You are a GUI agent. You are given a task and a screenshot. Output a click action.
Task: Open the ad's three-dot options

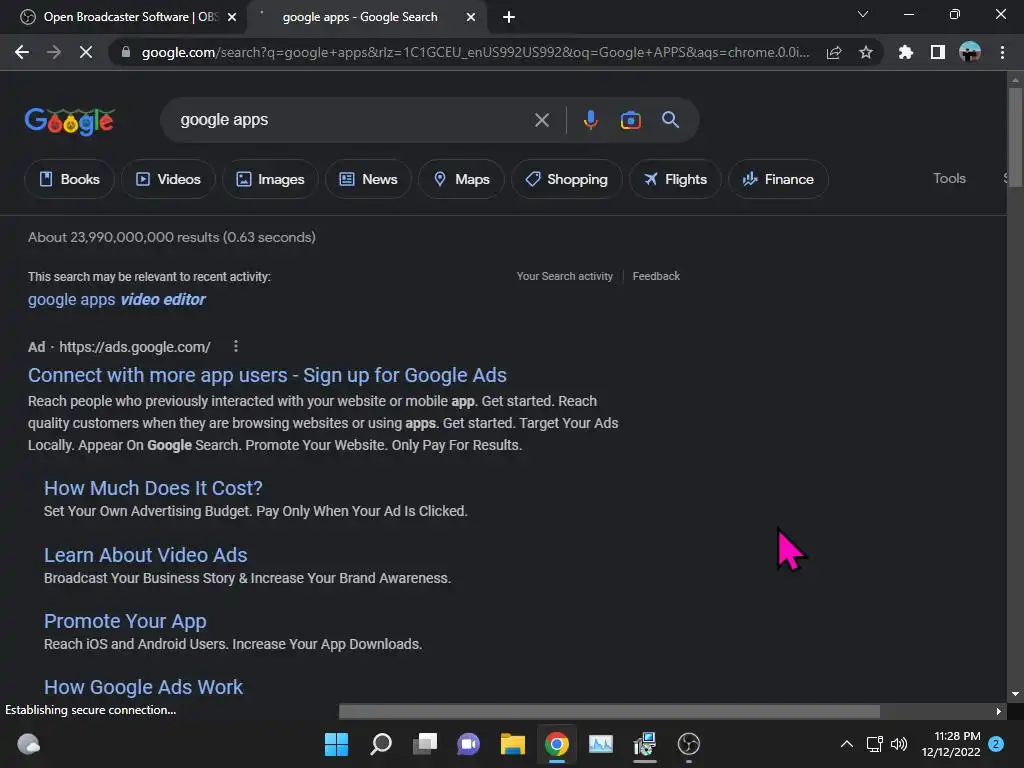[236, 347]
